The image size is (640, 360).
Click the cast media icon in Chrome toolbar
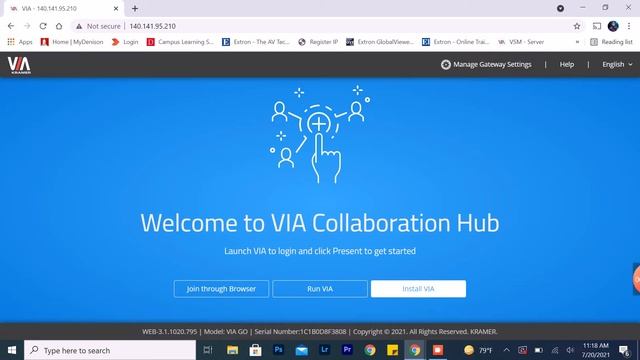pyautogui.click(x=597, y=26)
